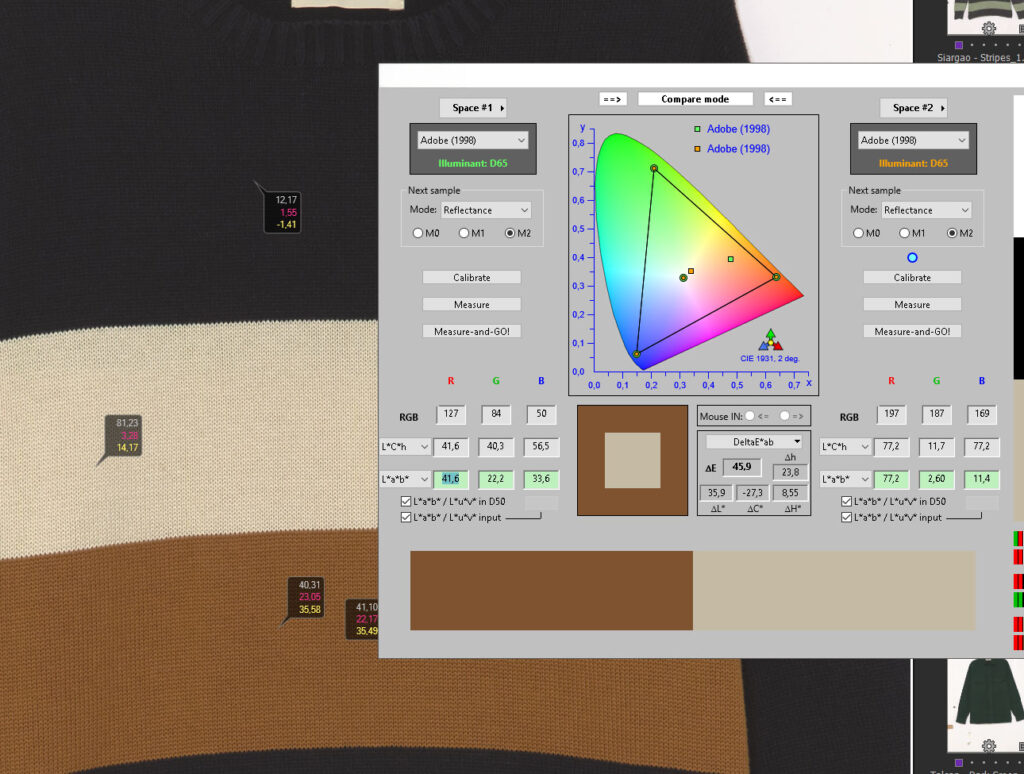The image size is (1024, 774).
Task: Open Space #2 Reflectance mode dropdown
Action: click(x=926, y=210)
